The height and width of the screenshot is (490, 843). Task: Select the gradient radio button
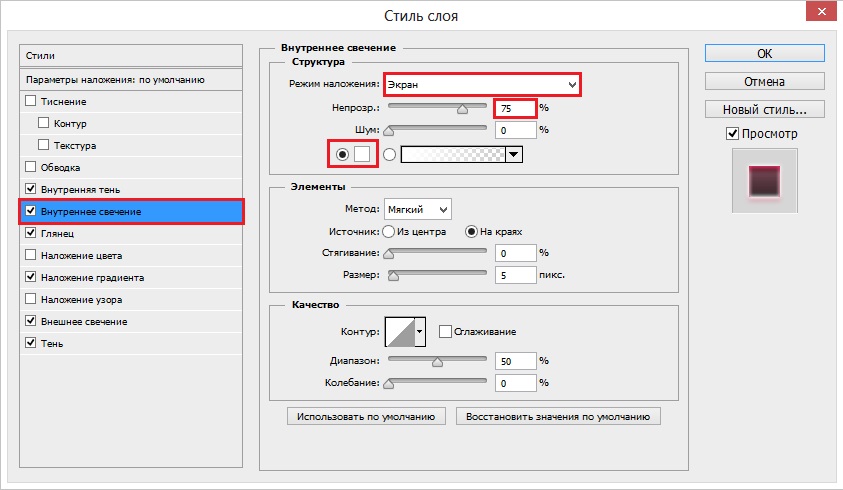[x=389, y=154]
